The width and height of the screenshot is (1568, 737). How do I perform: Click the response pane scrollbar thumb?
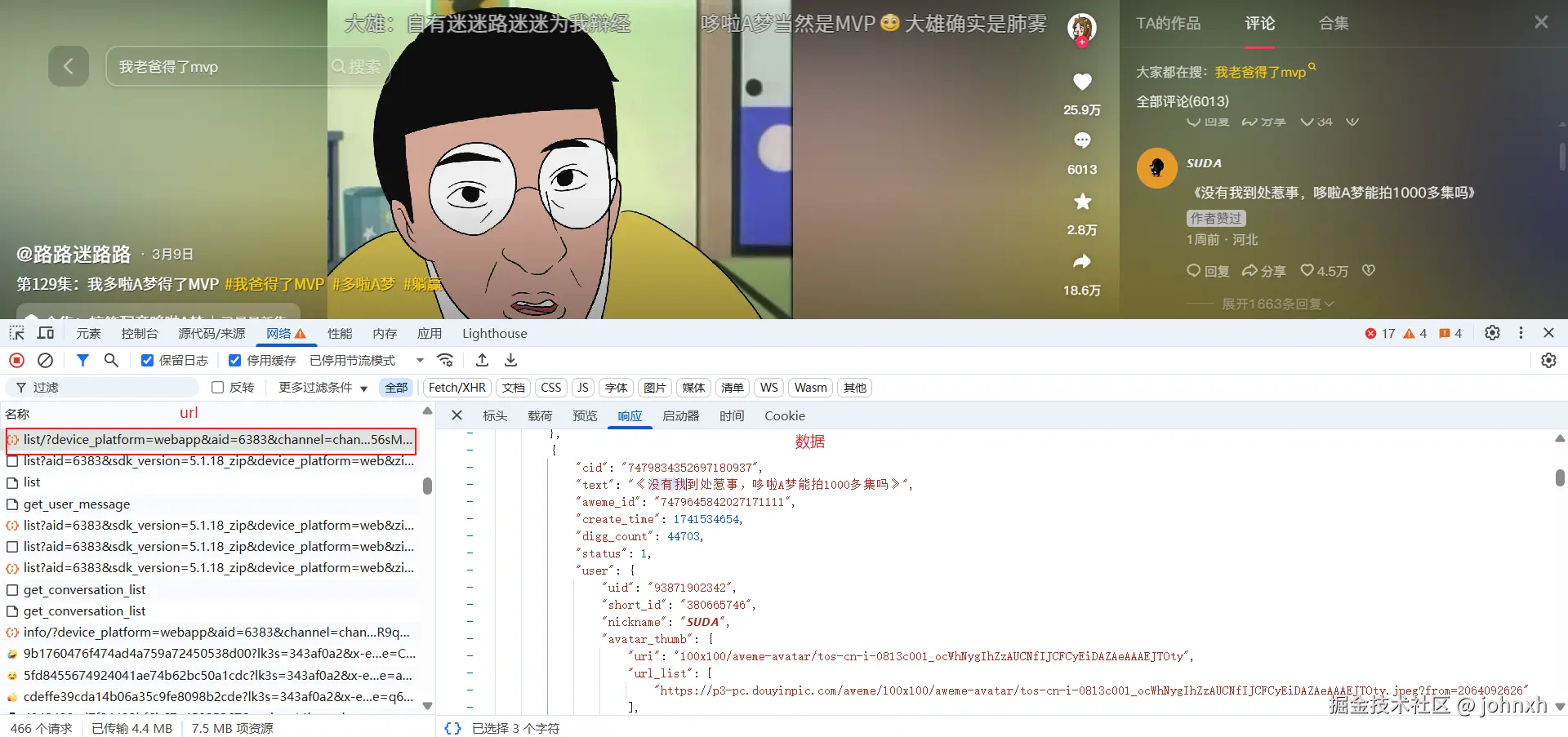pyautogui.click(x=1560, y=477)
